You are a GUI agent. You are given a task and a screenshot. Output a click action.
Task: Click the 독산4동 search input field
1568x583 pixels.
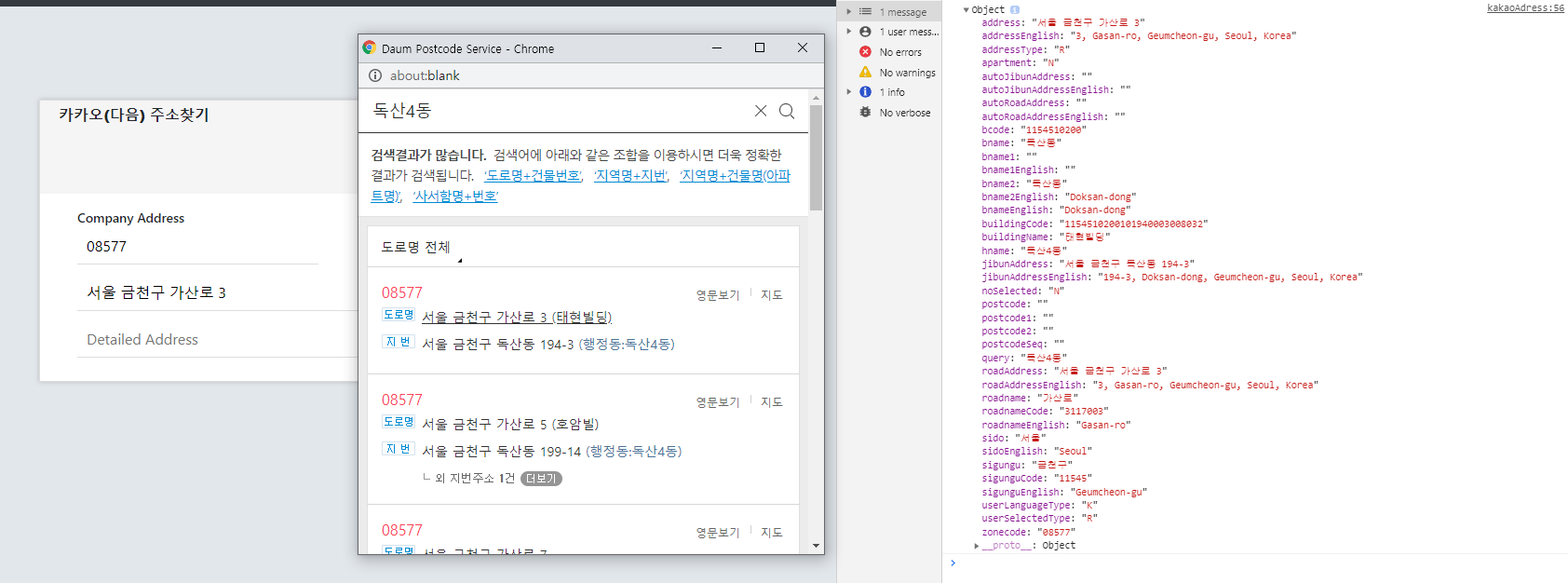click(x=559, y=111)
